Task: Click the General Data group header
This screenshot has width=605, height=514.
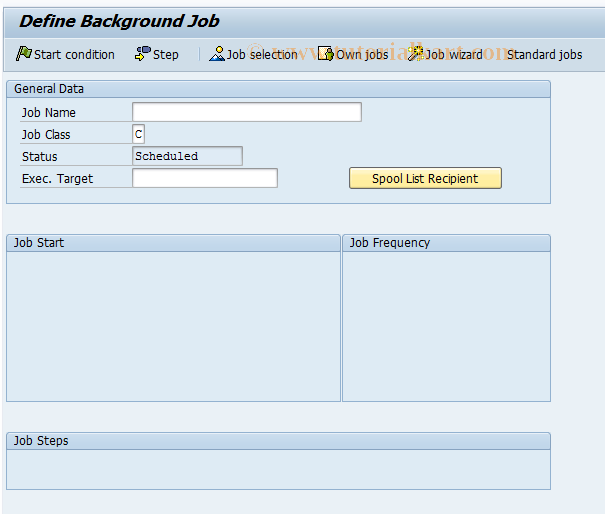Action: tap(279, 89)
